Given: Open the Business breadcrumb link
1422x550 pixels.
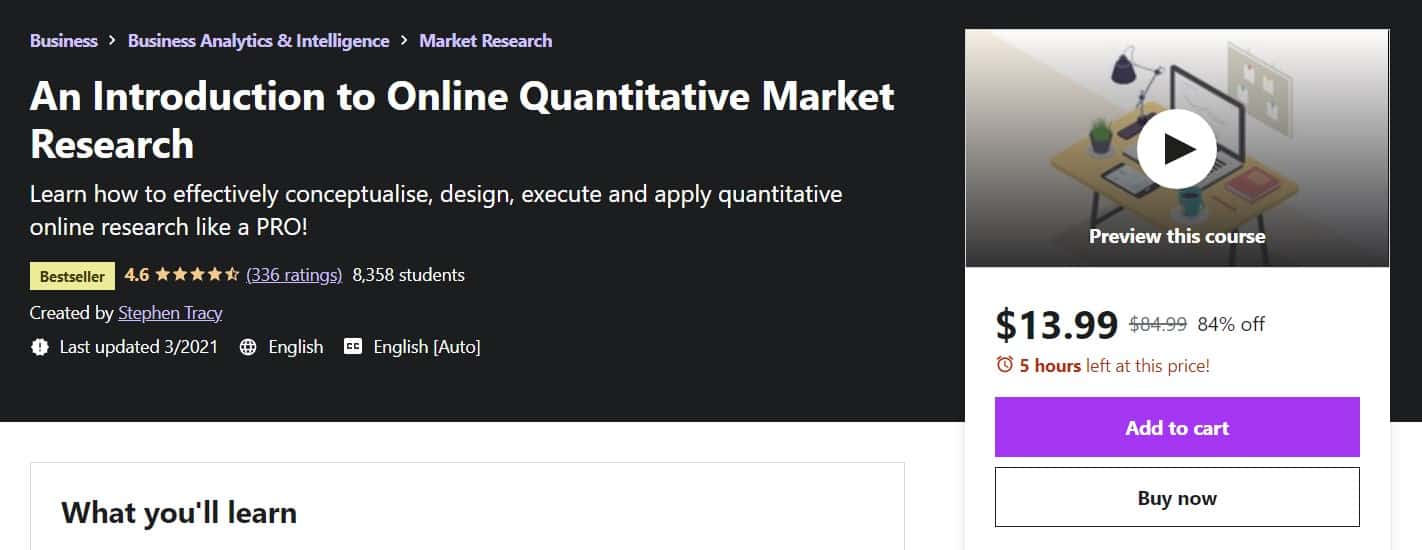Looking at the screenshot, I should 64,41.
